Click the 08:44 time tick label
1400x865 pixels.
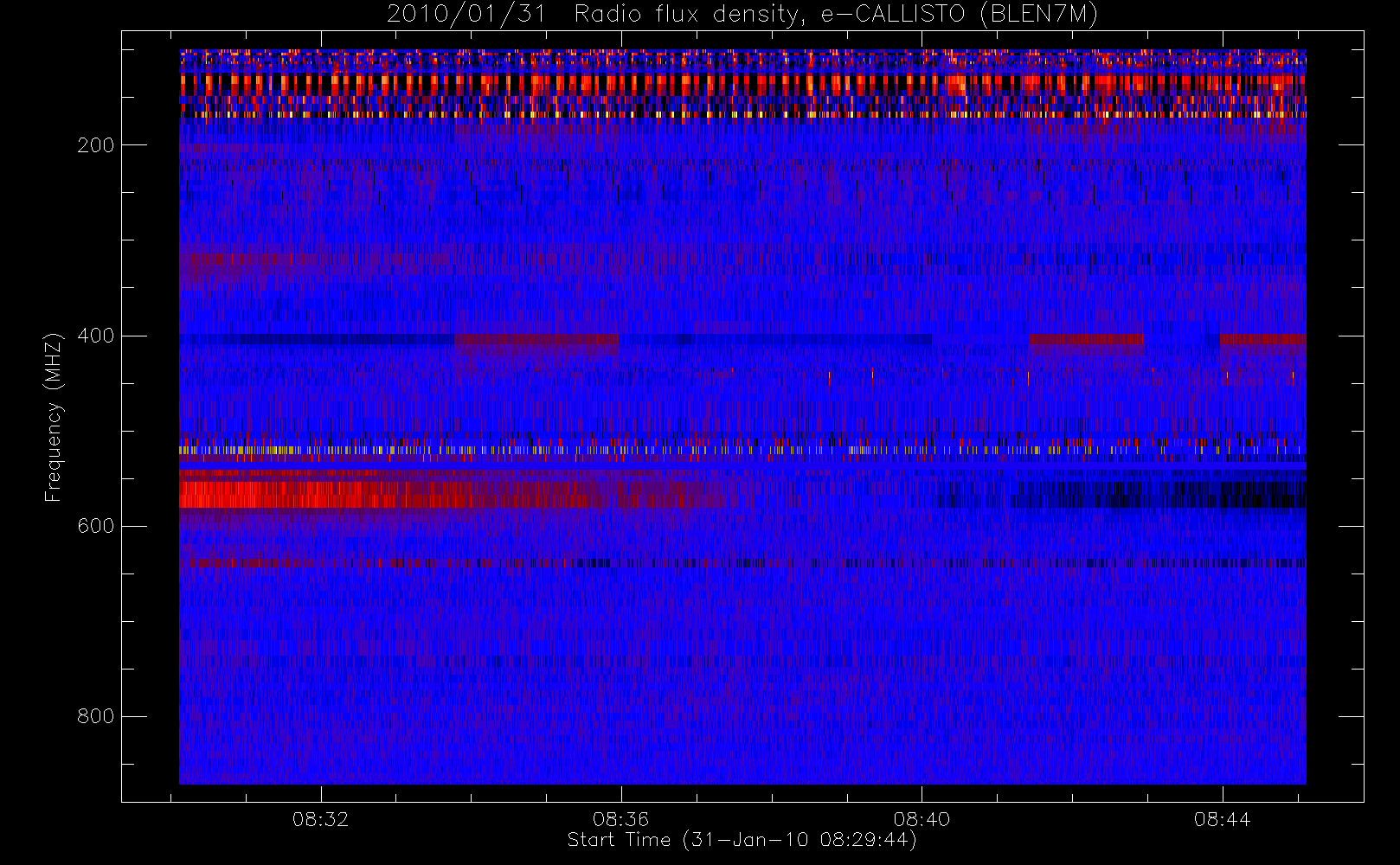pyautogui.click(x=1222, y=819)
